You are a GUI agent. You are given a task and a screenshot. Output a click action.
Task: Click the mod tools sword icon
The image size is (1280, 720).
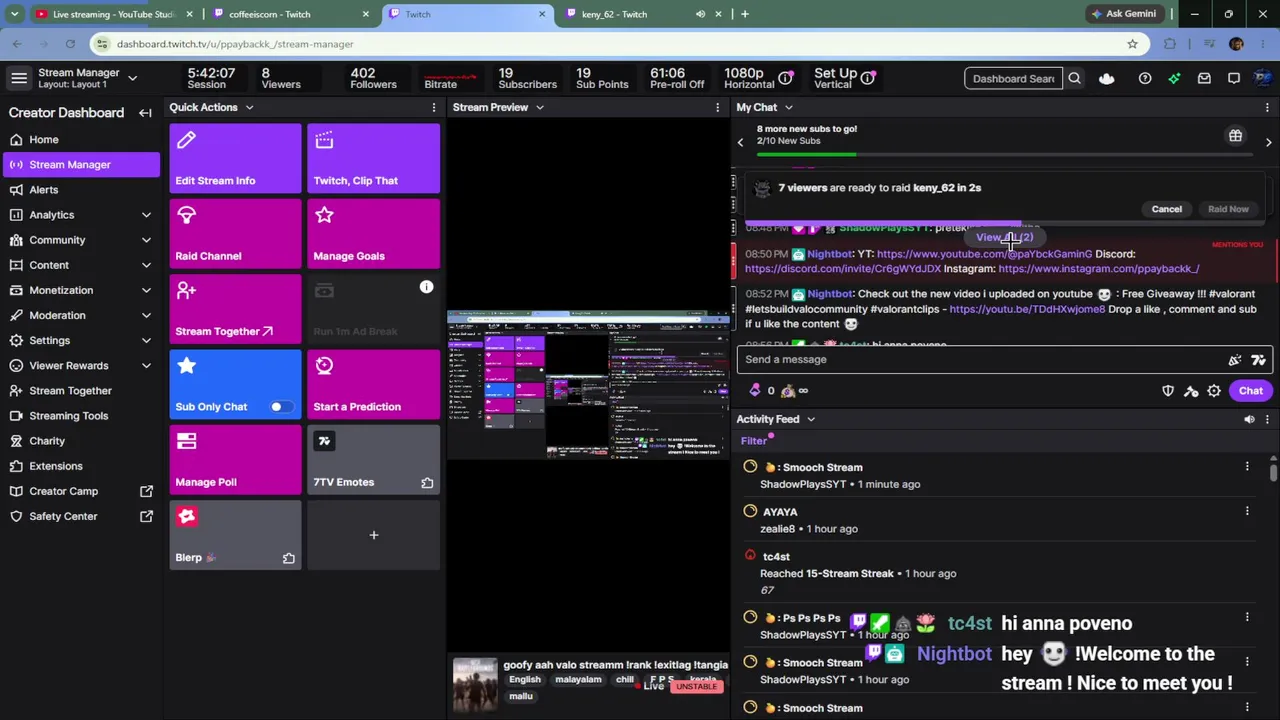coord(1191,391)
